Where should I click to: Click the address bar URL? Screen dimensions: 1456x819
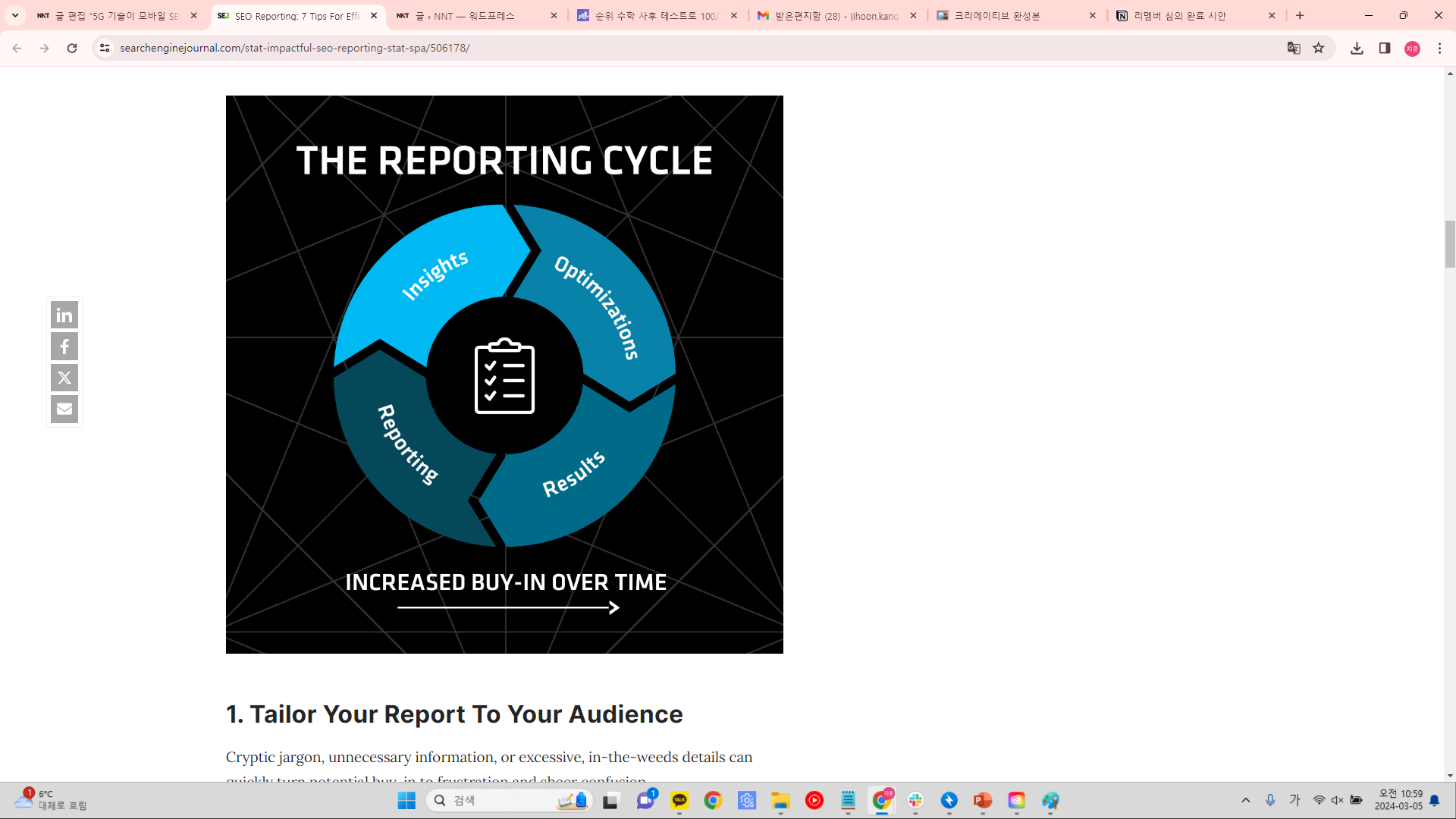pyautogui.click(x=295, y=48)
